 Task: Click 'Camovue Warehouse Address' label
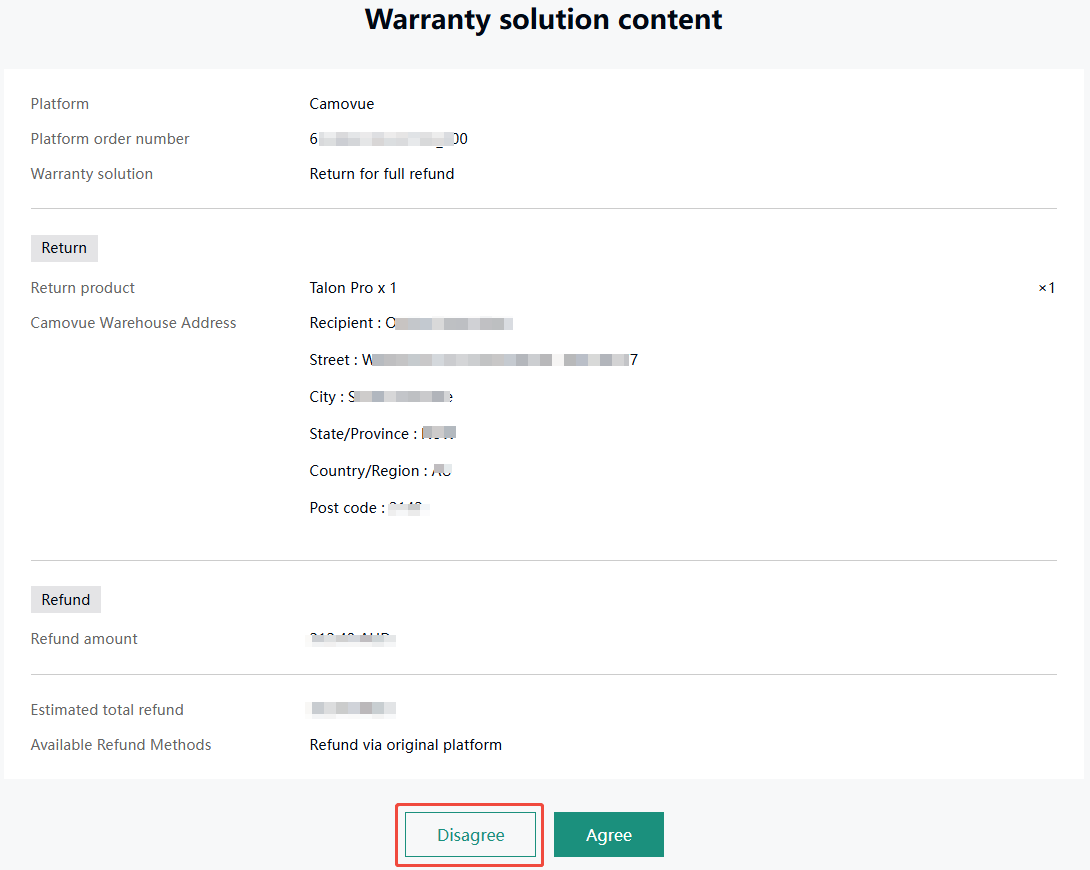coord(133,323)
